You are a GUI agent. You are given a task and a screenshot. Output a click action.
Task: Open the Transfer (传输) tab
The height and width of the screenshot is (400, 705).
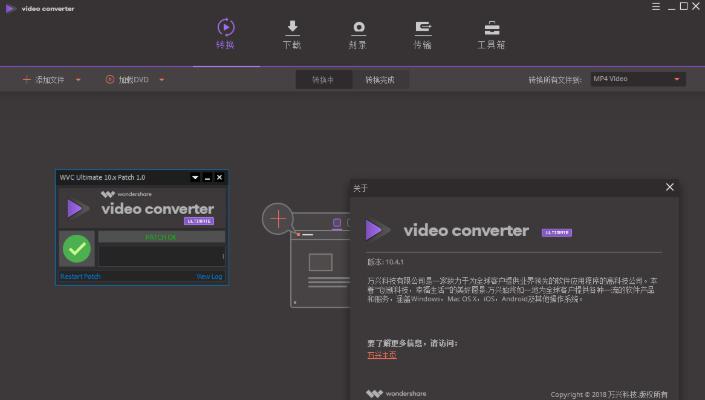[x=423, y=35]
